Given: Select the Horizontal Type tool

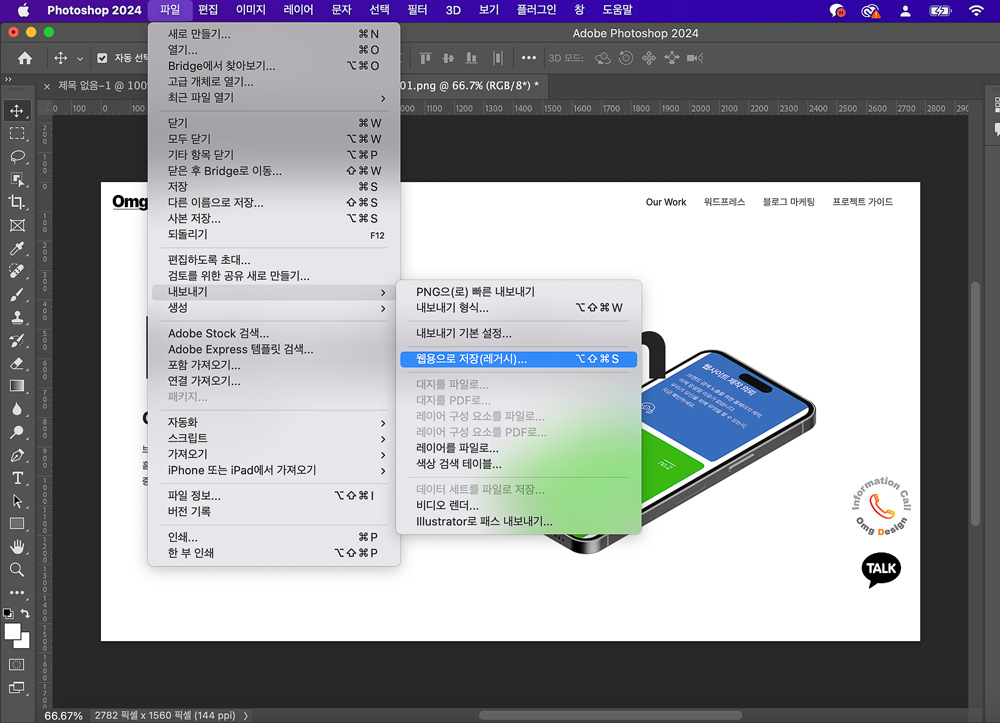Looking at the screenshot, I should (17, 478).
